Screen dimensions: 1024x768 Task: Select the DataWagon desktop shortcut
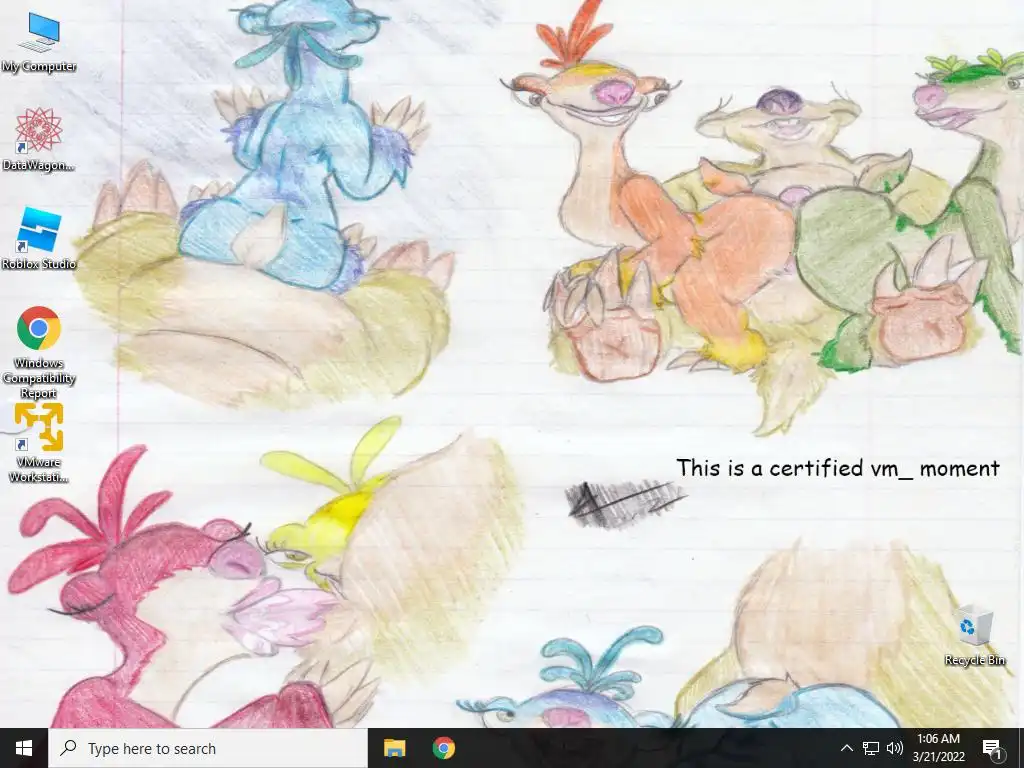(39, 140)
